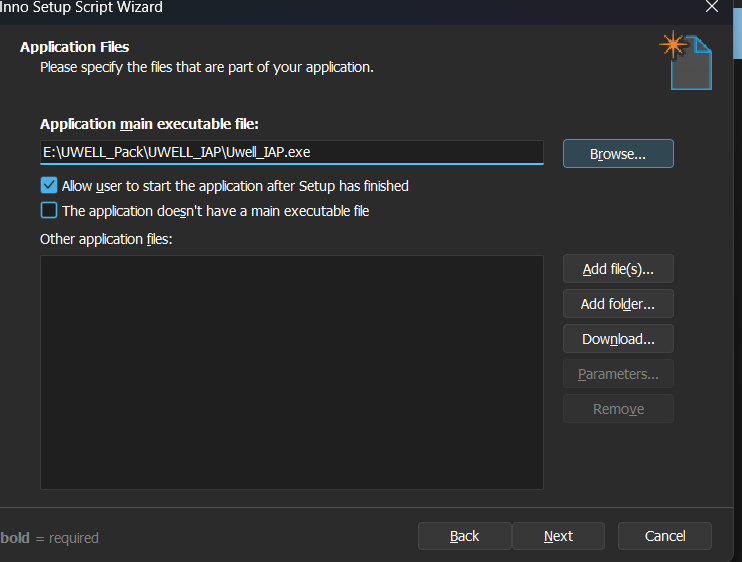Check The application doesn't have a main executable
The width and height of the screenshot is (742, 562).
click(49, 211)
